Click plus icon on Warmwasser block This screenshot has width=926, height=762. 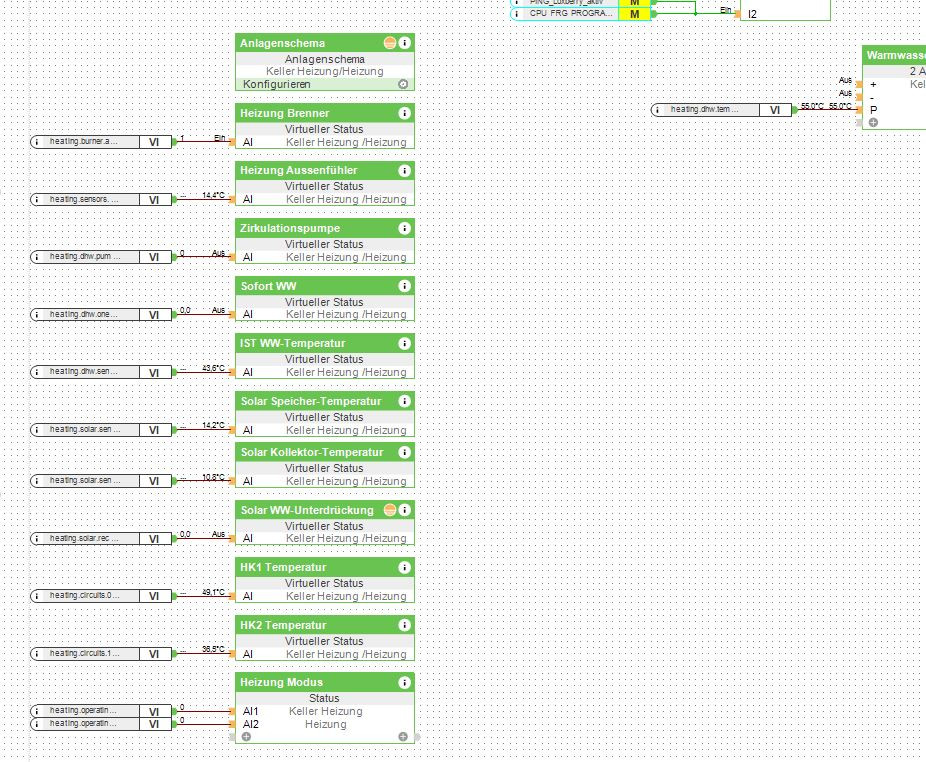click(873, 122)
